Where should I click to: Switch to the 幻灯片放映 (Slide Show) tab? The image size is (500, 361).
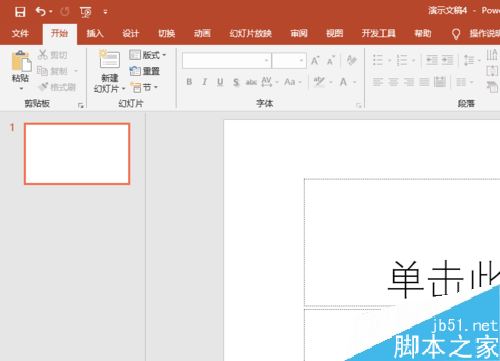pos(251,33)
